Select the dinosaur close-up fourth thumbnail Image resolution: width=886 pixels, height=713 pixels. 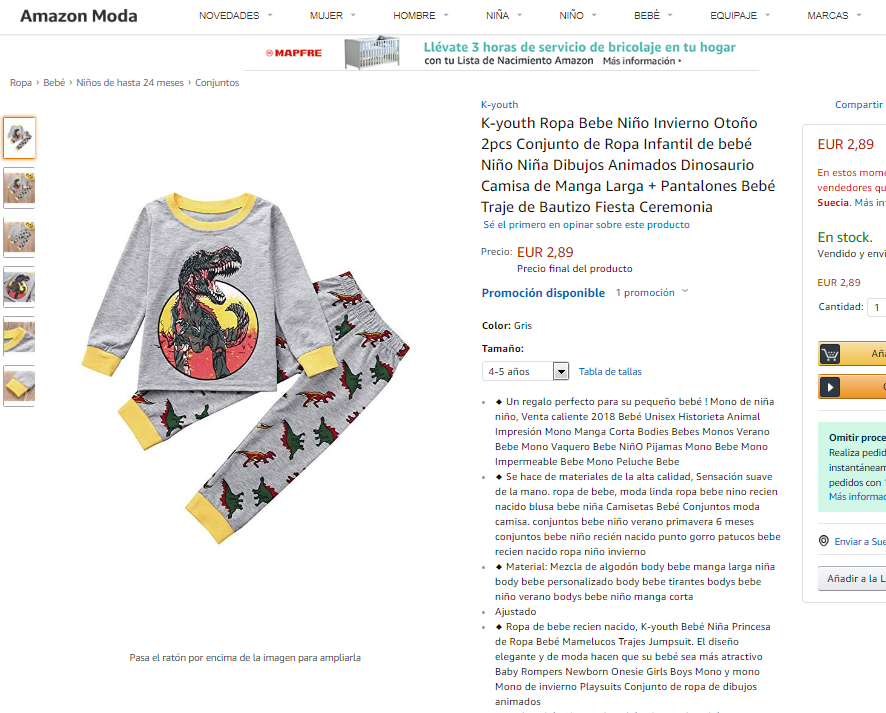19,287
